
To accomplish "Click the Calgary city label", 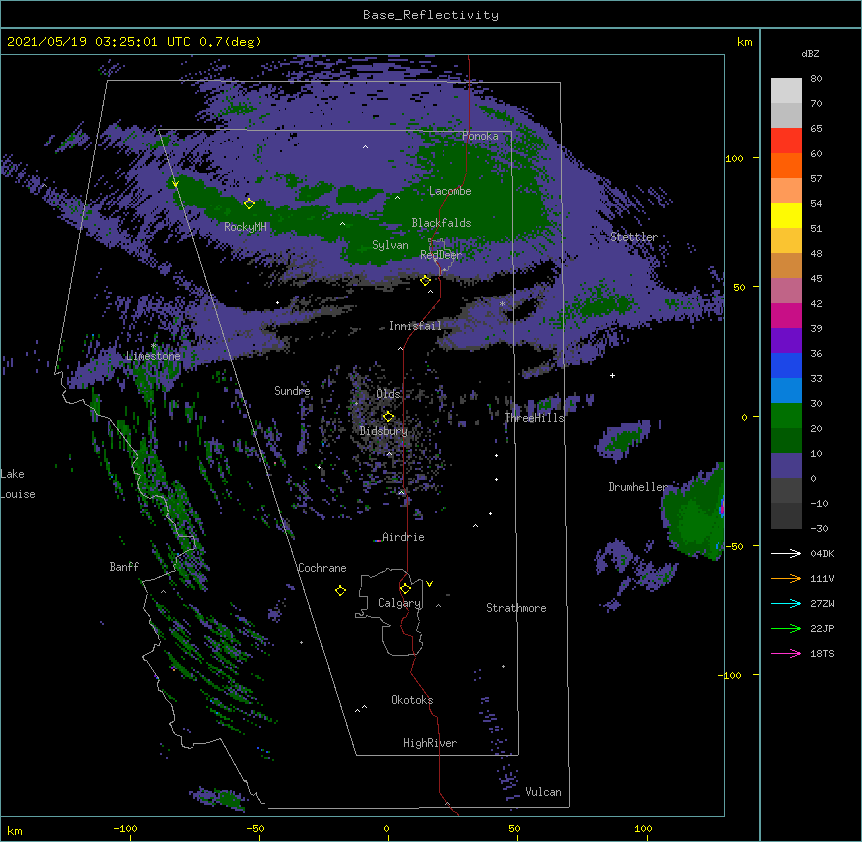I will point(399,603).
